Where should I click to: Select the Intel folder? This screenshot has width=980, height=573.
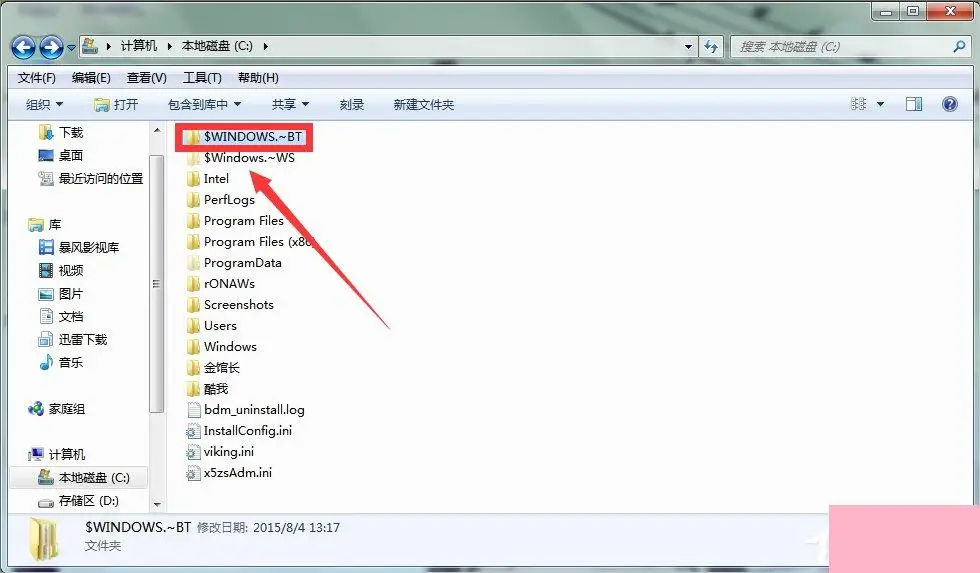[x=208, y=179]
